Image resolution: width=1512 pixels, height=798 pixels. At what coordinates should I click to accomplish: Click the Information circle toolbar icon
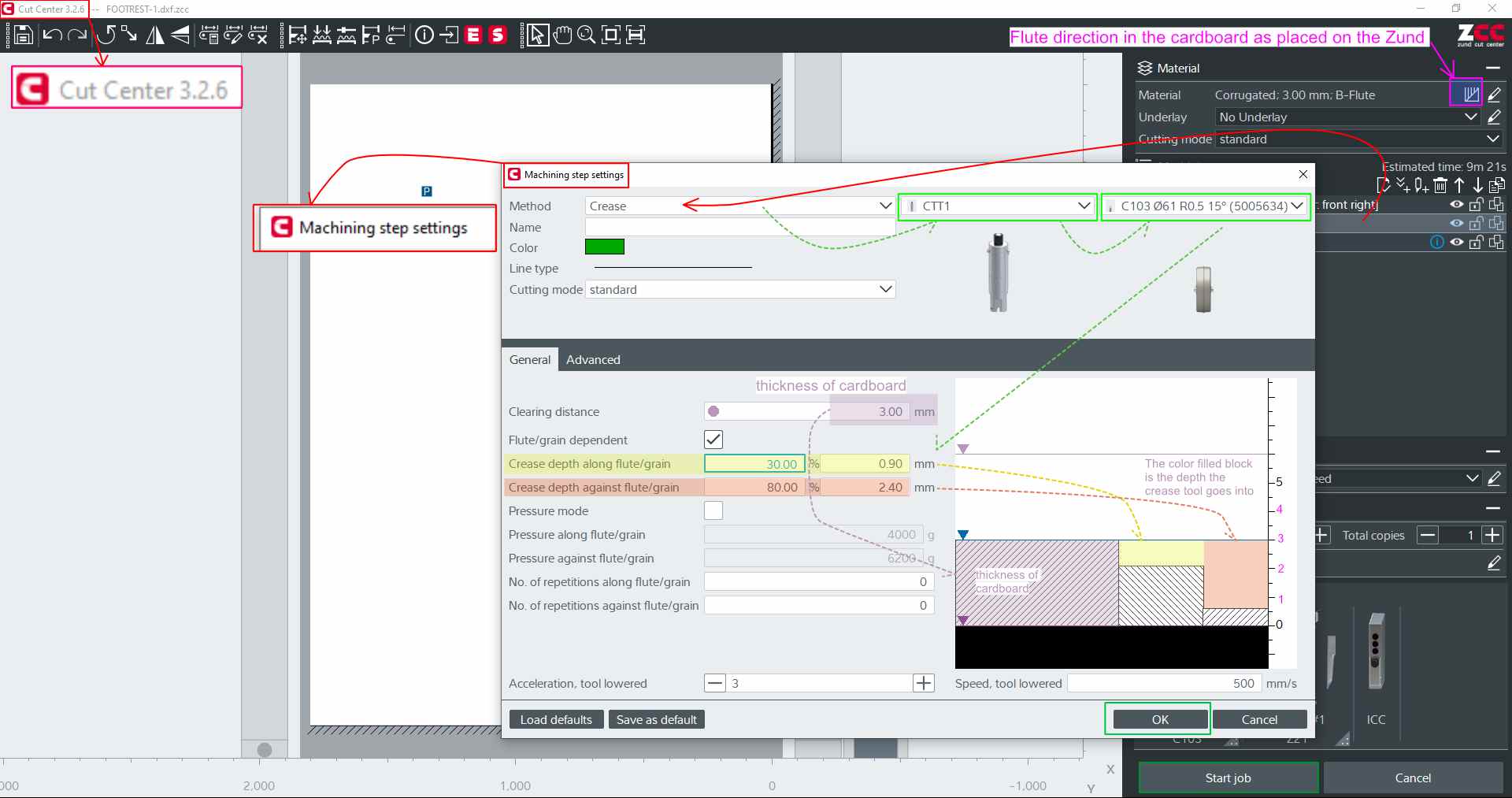(424, 35)
